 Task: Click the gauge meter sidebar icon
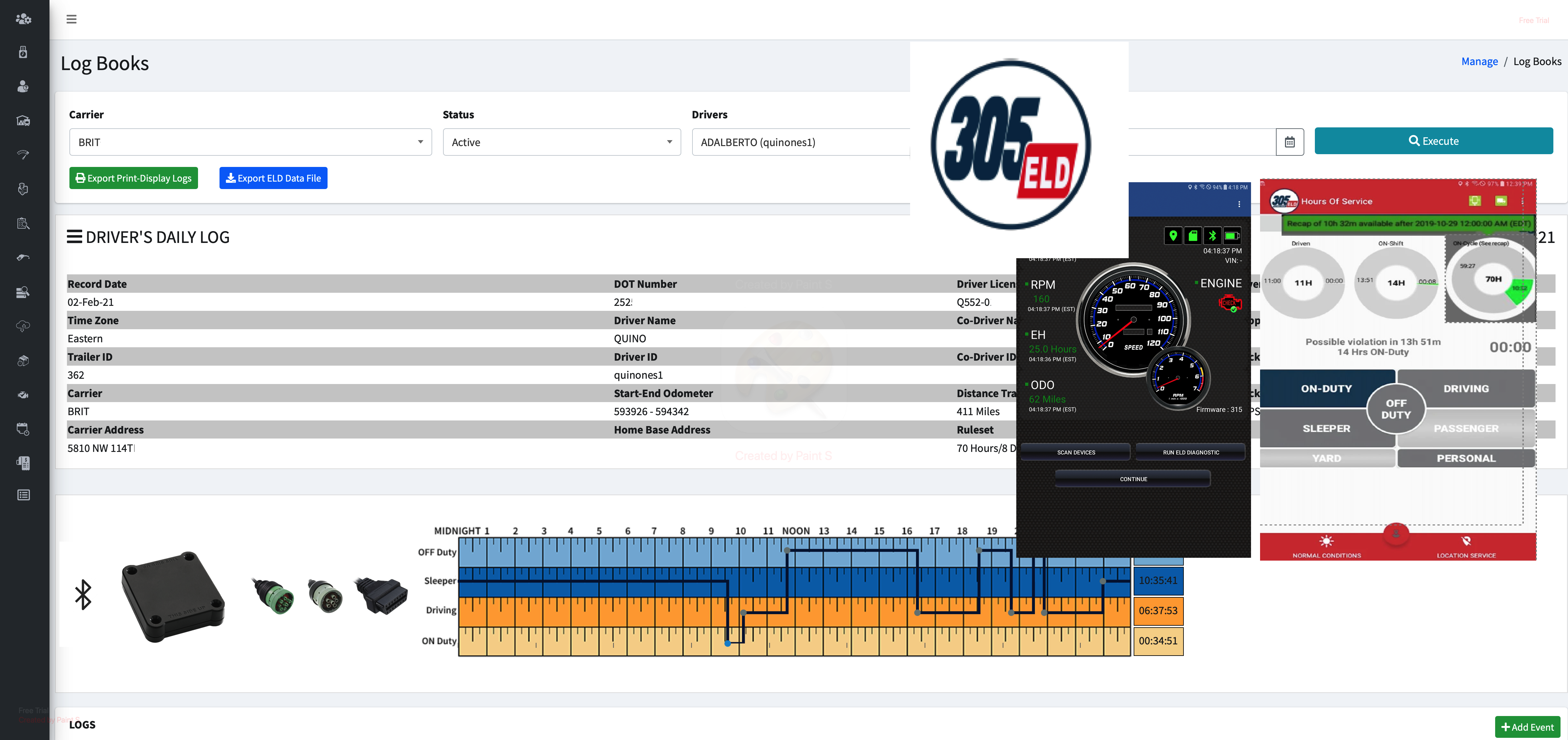(x=23, y=155)
